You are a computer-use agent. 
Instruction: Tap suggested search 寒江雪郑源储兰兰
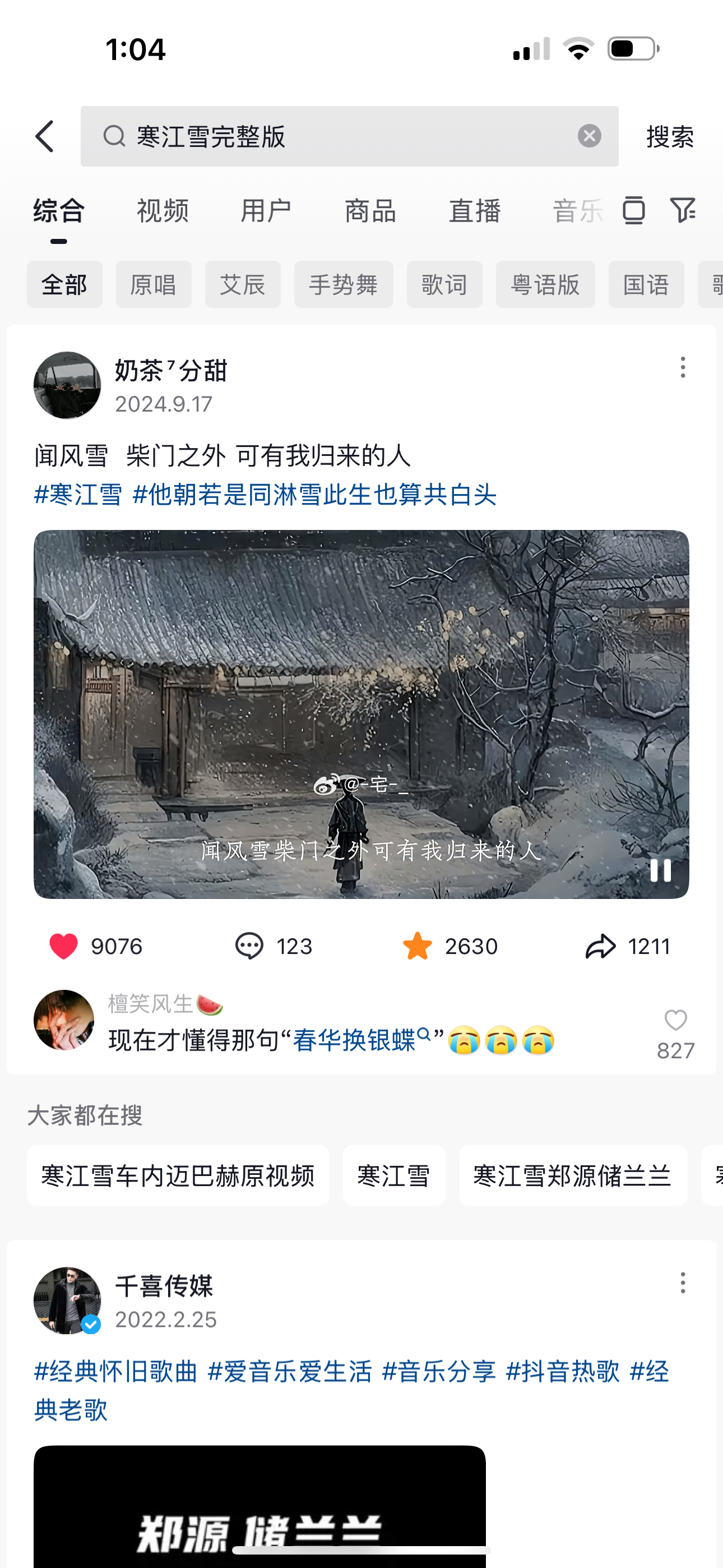[x=573, y=1175]
